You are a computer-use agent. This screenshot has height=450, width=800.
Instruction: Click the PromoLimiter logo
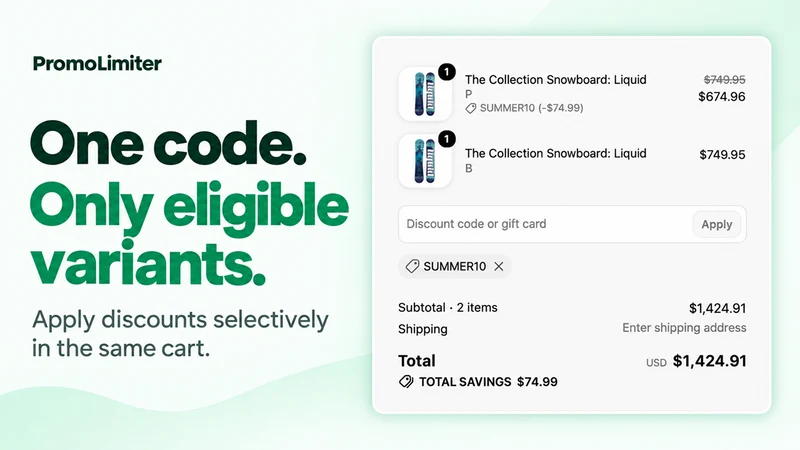[97, 63]
